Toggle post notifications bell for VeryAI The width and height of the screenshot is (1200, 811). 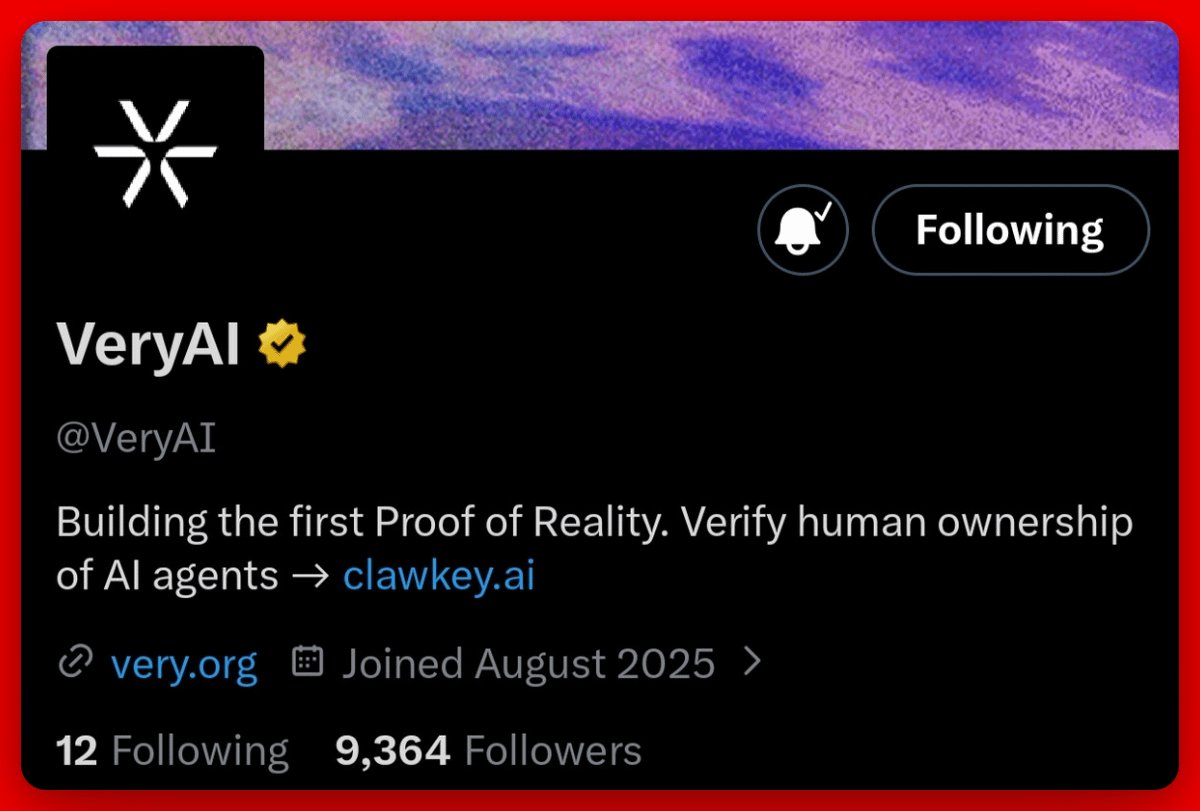pyautogui.click(x=802, y=230)
